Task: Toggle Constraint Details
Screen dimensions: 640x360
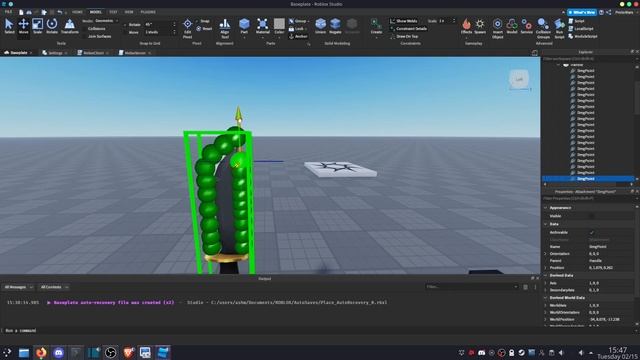Action: coord(408,29)
